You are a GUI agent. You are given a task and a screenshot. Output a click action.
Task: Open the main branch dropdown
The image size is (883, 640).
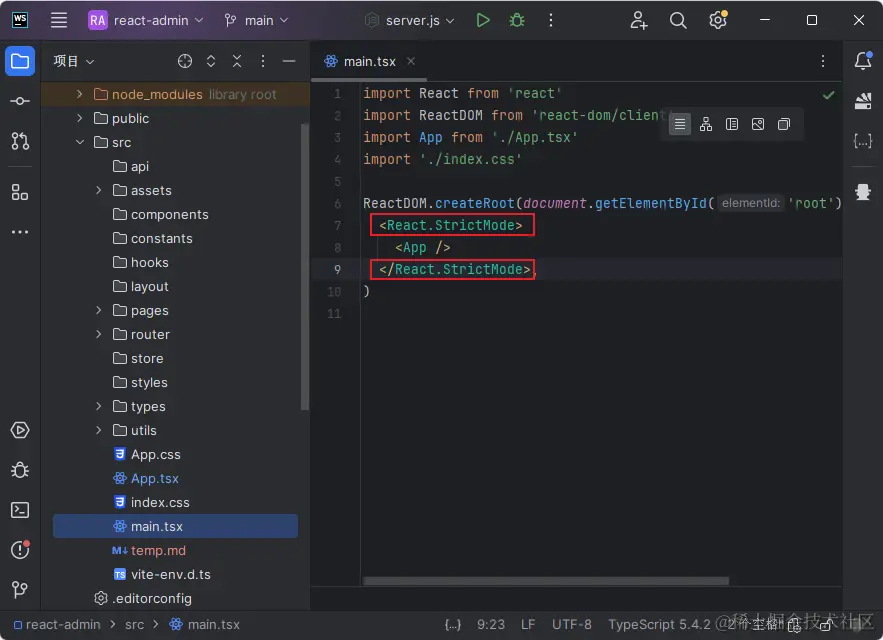click(256, 20)
